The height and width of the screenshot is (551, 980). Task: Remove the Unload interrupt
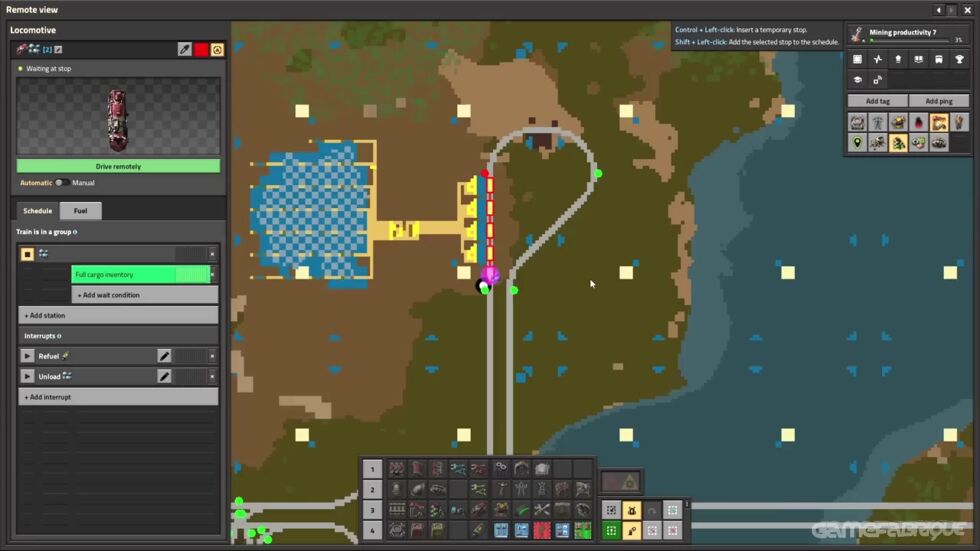pos(212,376)
